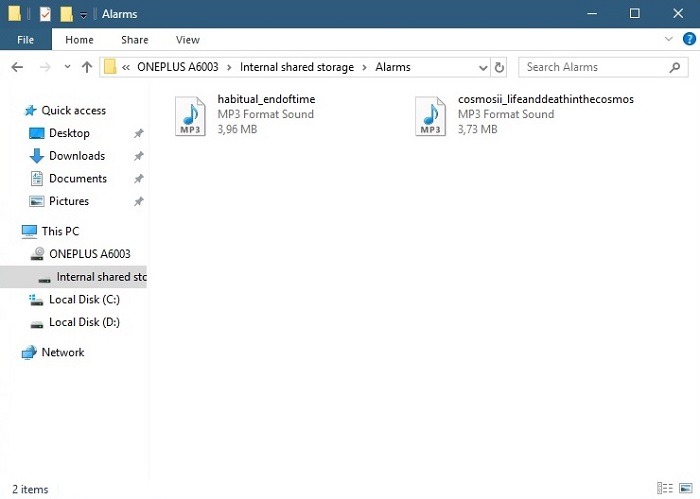Refresh the Alarms folder view
700x499 pixels.
[500, 67]
